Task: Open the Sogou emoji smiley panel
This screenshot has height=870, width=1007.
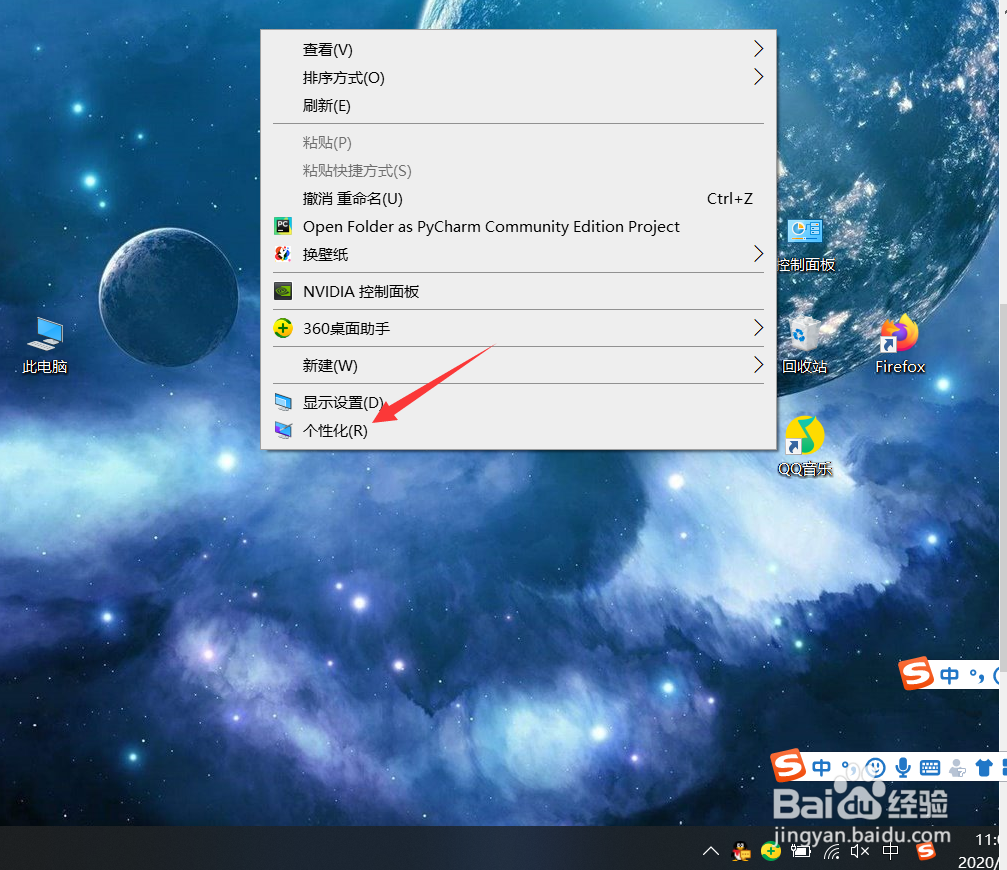Action: click(875, 767)
